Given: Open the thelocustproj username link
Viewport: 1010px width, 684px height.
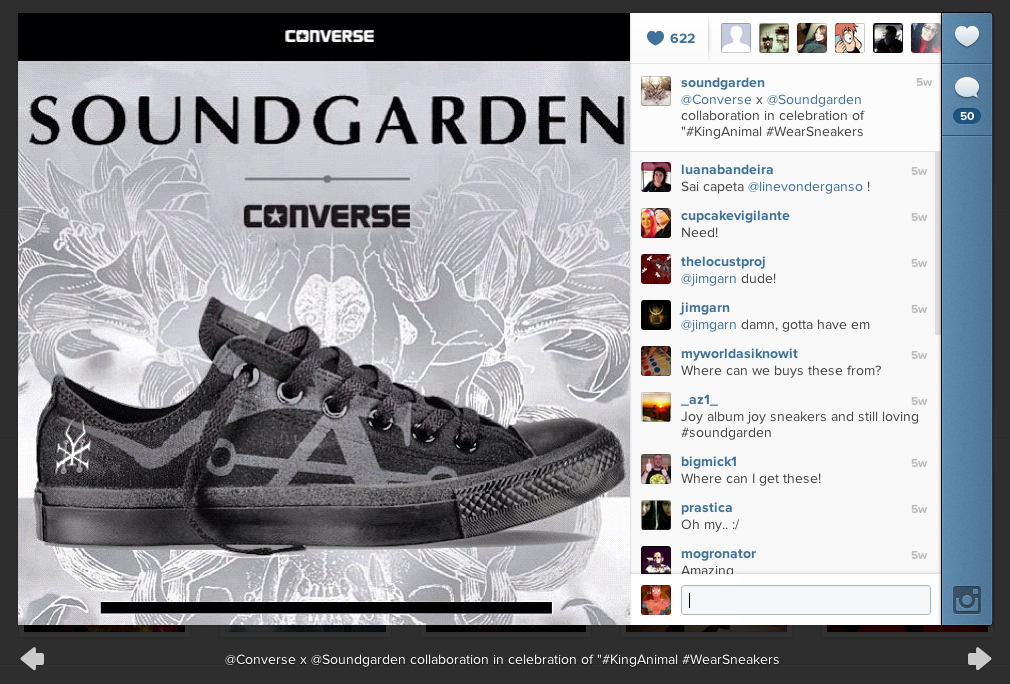Looking at the screenshot, I should click(x=723, y=261).
